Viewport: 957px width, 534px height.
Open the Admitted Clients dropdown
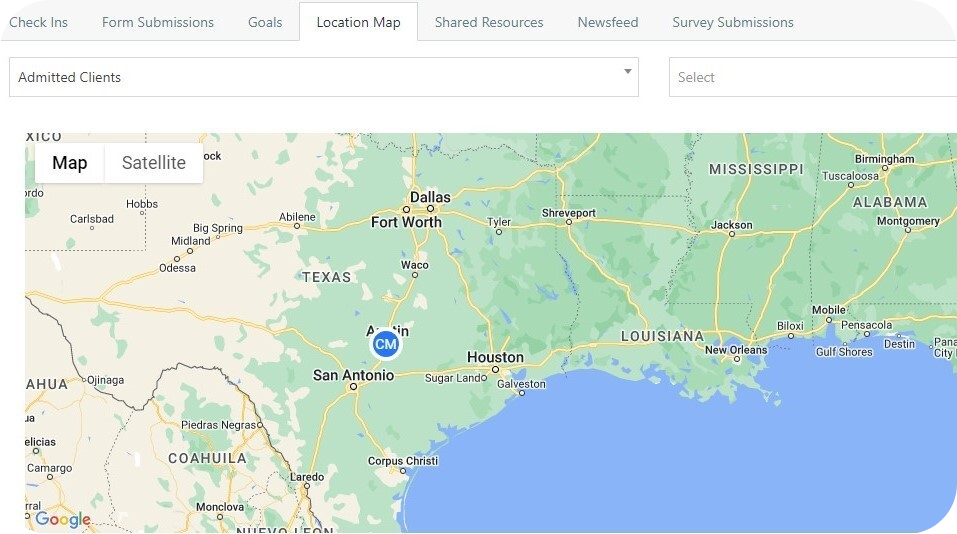(324, 77)
